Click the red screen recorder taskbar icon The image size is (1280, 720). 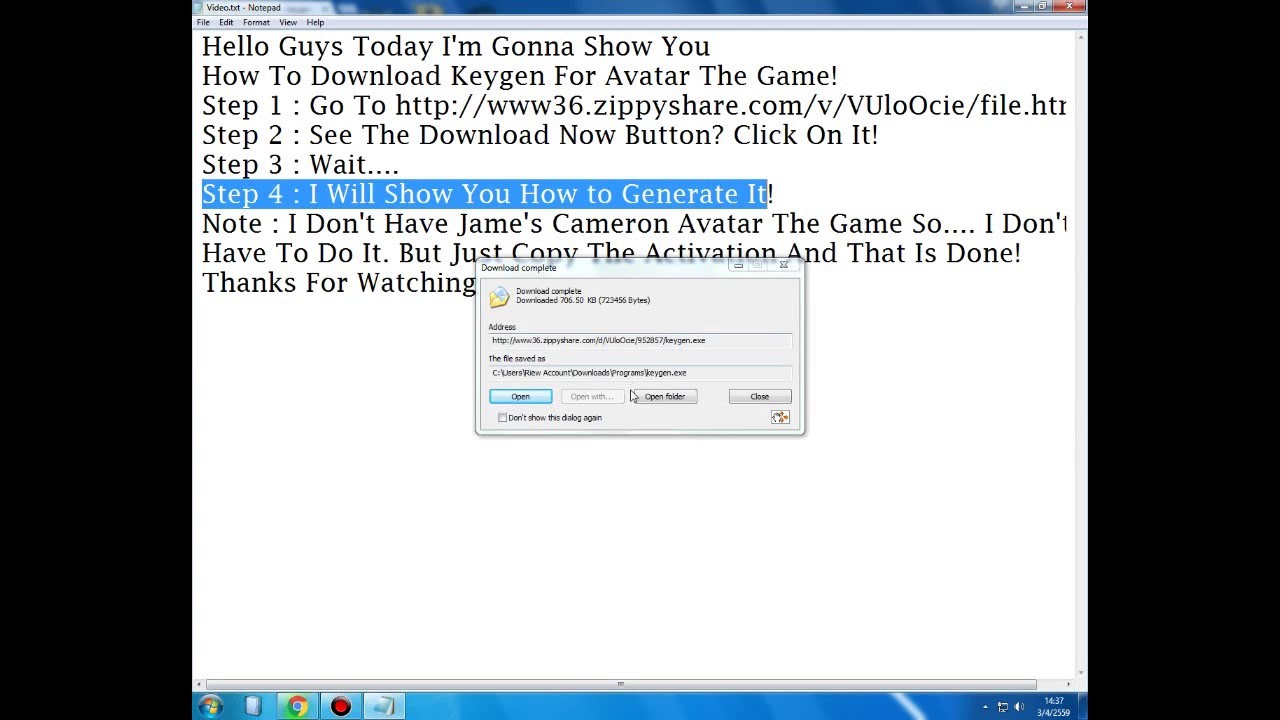tap(340, 707)
